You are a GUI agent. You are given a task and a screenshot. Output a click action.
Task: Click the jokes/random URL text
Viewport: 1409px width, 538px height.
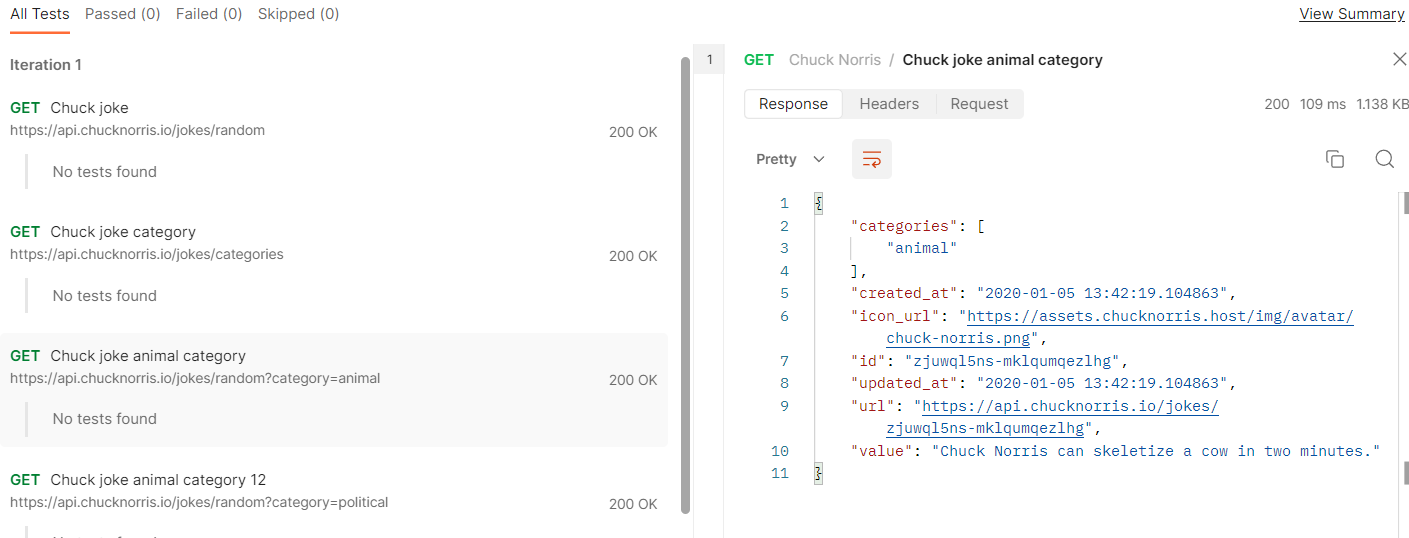click(137, 131)
